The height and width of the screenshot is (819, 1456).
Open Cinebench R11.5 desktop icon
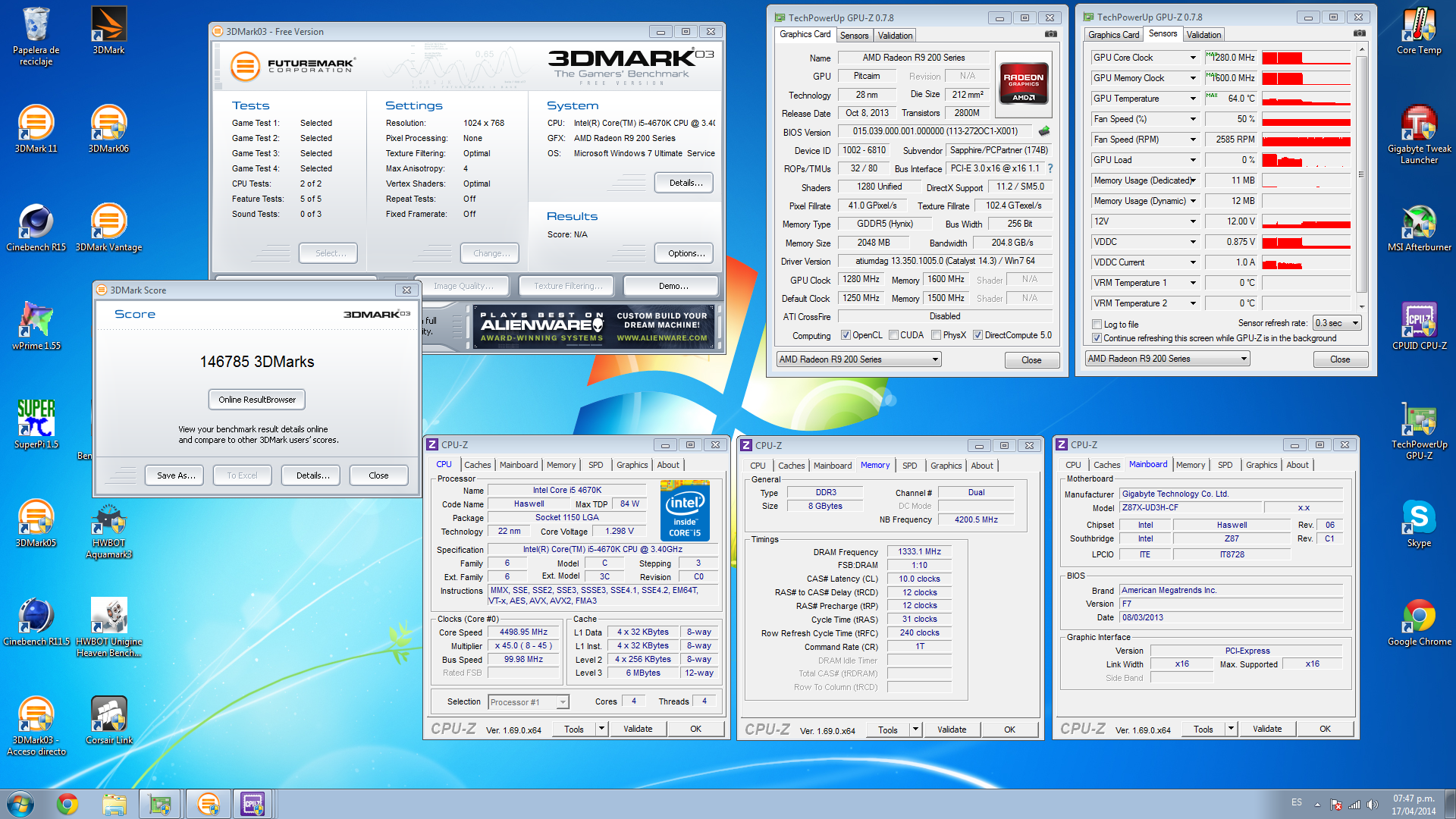coord(36,622)
